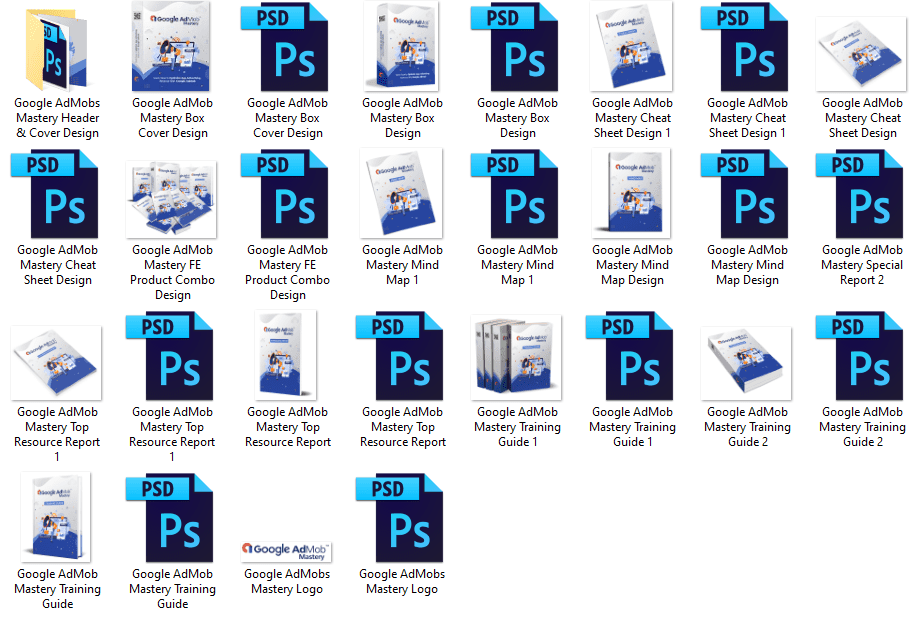Select Mind Map Design image thumbnail
Image resolution: width=915 pixels, height=634 pixels.
[631, 193]
